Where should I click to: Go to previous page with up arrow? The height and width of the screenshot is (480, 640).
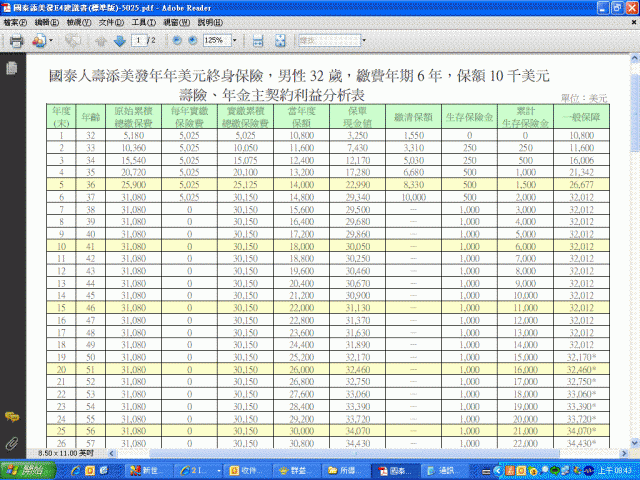[x=100, y=41]
